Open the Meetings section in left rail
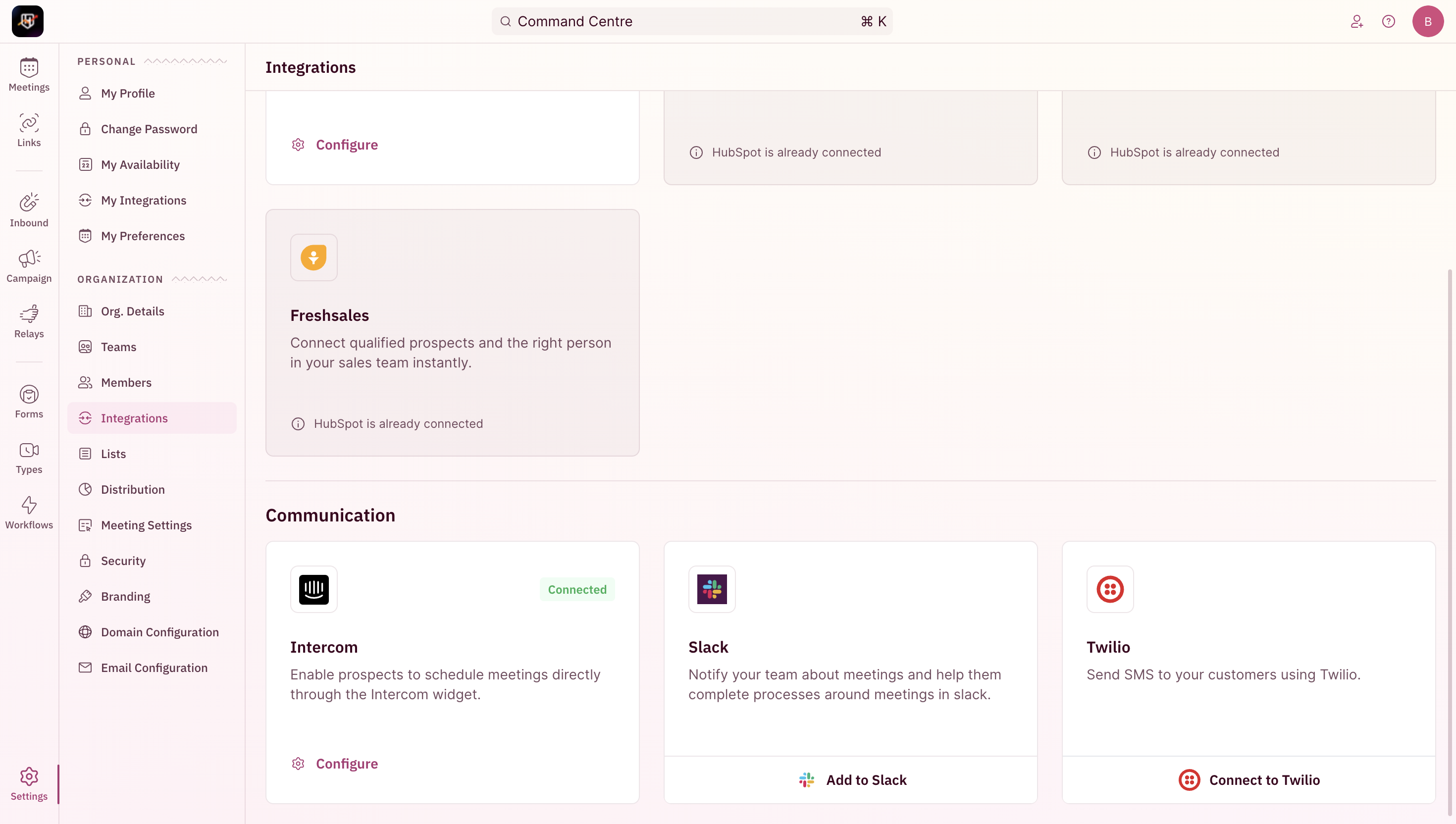Image resolution: width=1456 pixels, height=824 pixels. (29, 75)
